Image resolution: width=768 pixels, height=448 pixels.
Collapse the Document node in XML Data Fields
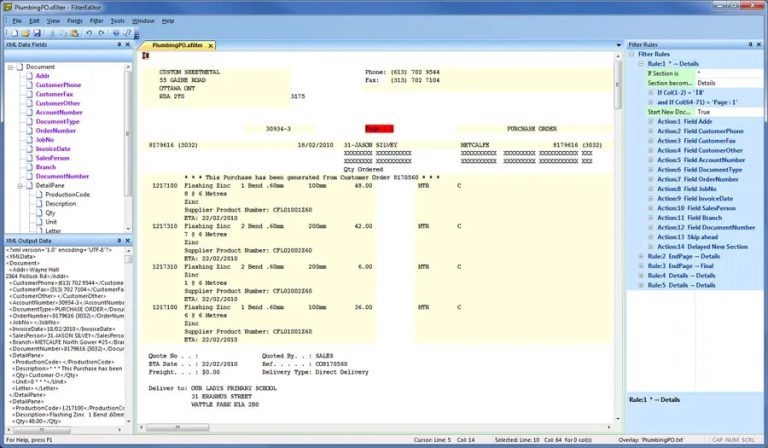10,67
